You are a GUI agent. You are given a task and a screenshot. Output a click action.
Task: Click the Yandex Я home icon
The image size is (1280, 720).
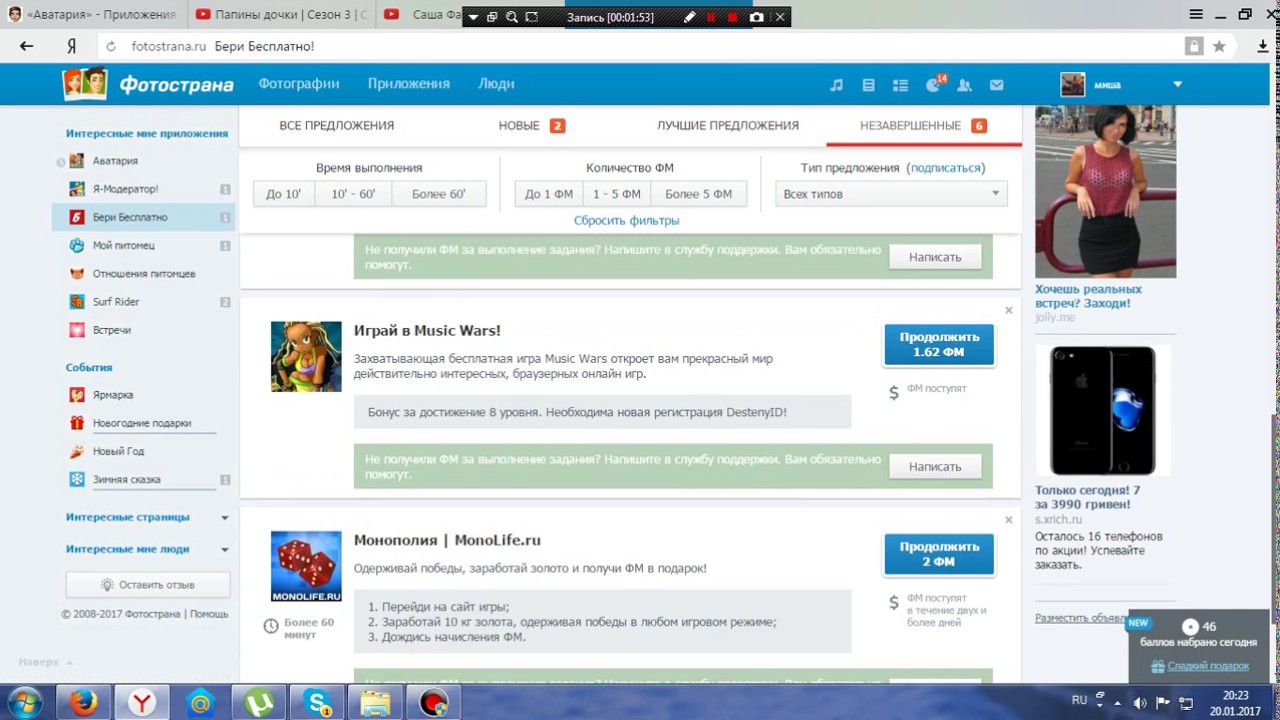click(72, 46)
